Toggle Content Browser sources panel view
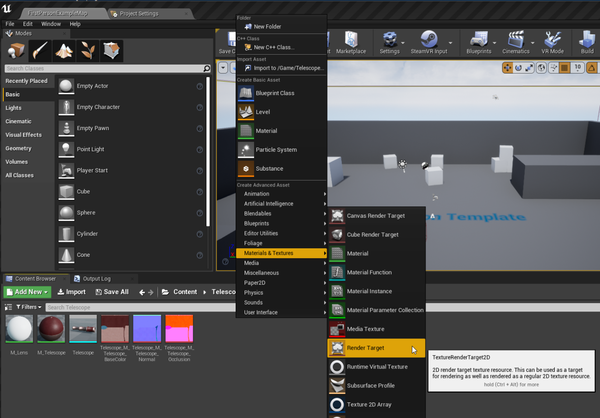Viewport: 600px width, 418px height. (x=8, y=307)
